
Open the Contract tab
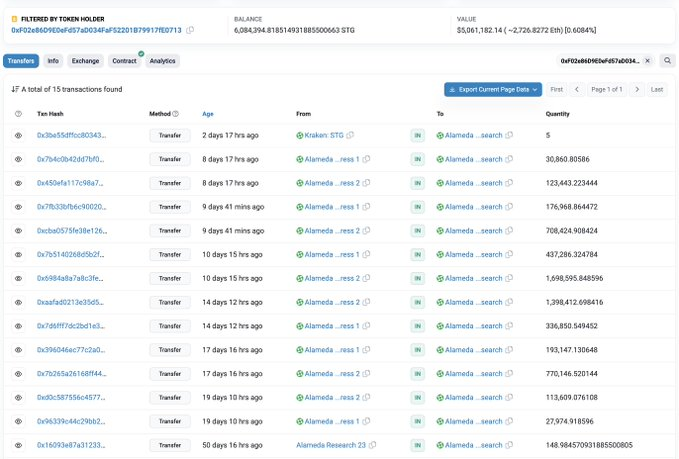click(x=124, y=61)
